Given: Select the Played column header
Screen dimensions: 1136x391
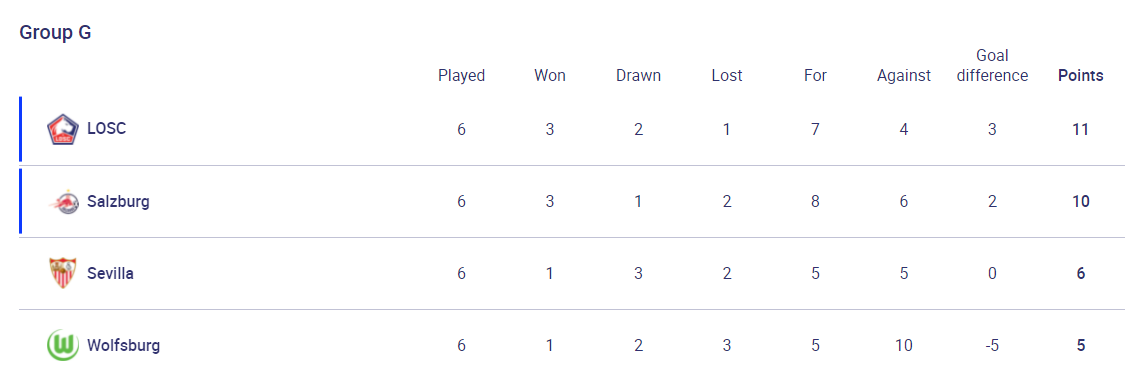Looking at the screenshot, I should [462, 75].
